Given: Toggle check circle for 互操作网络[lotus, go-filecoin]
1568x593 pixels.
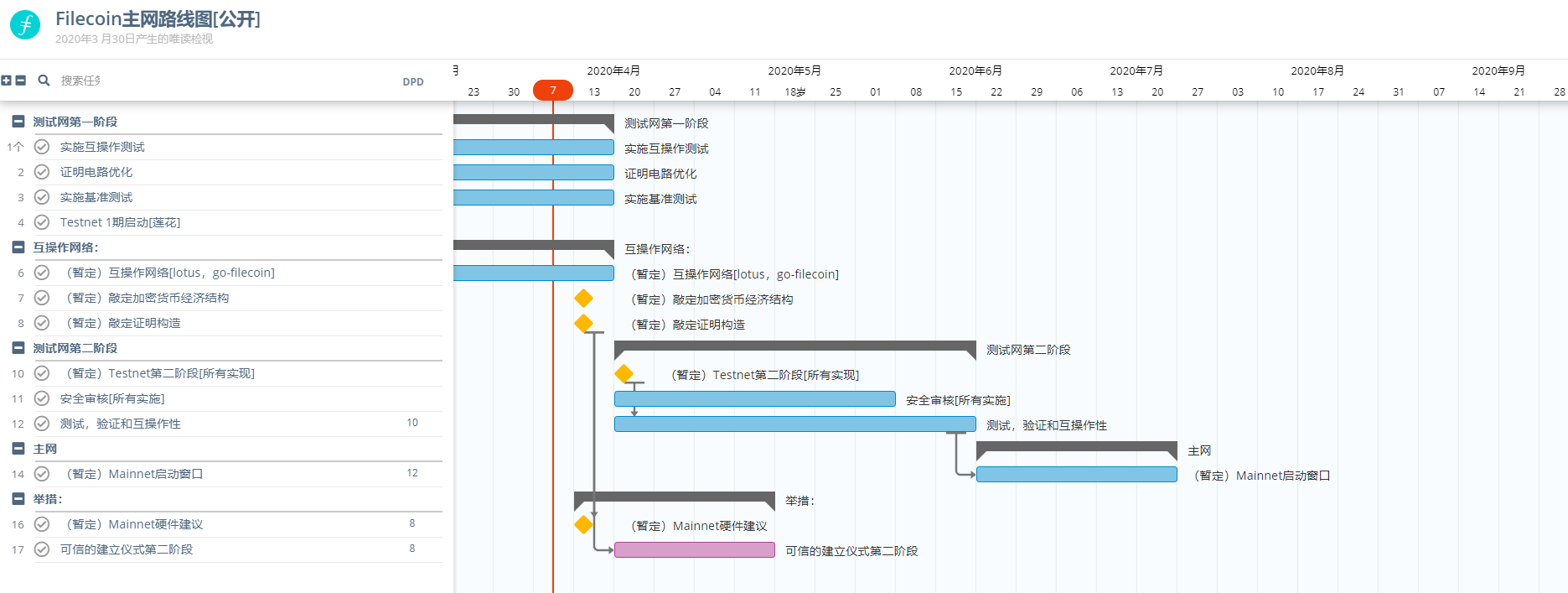Looking at the screenshot, I should tap(42, 273).
